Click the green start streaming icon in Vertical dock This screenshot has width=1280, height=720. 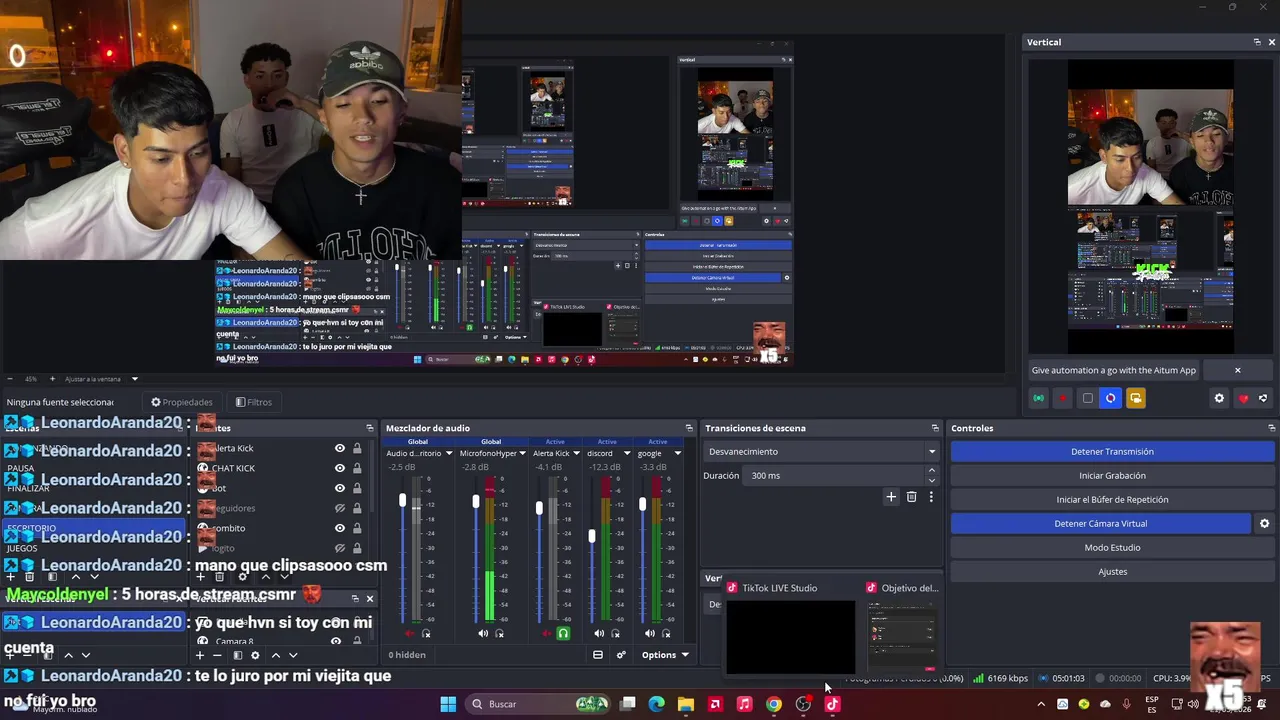1039,398
